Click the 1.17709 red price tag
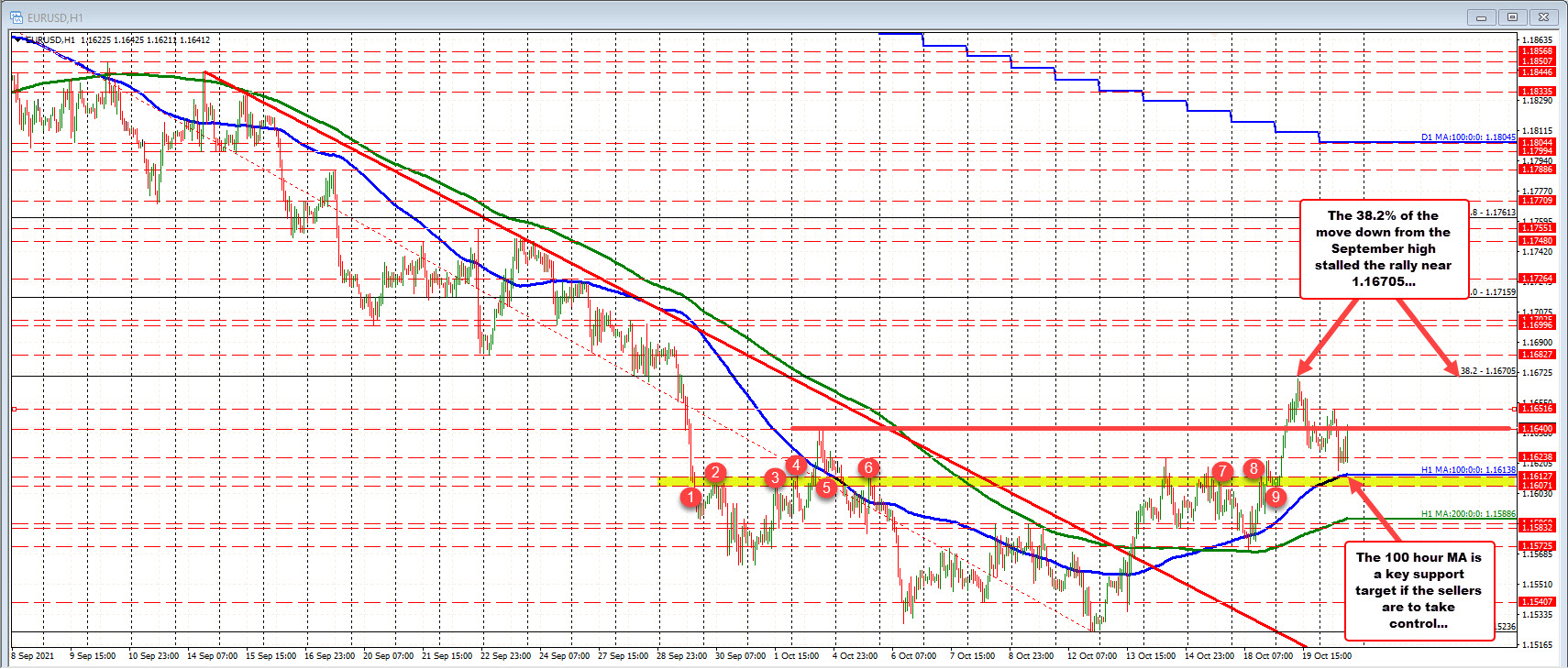The width and height of the screenshot is (1568, 669). click(x=1537, y=201)
